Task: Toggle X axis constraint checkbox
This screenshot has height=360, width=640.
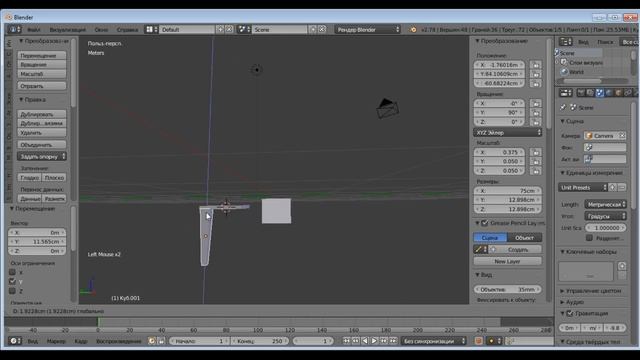Action: point(12,272)
